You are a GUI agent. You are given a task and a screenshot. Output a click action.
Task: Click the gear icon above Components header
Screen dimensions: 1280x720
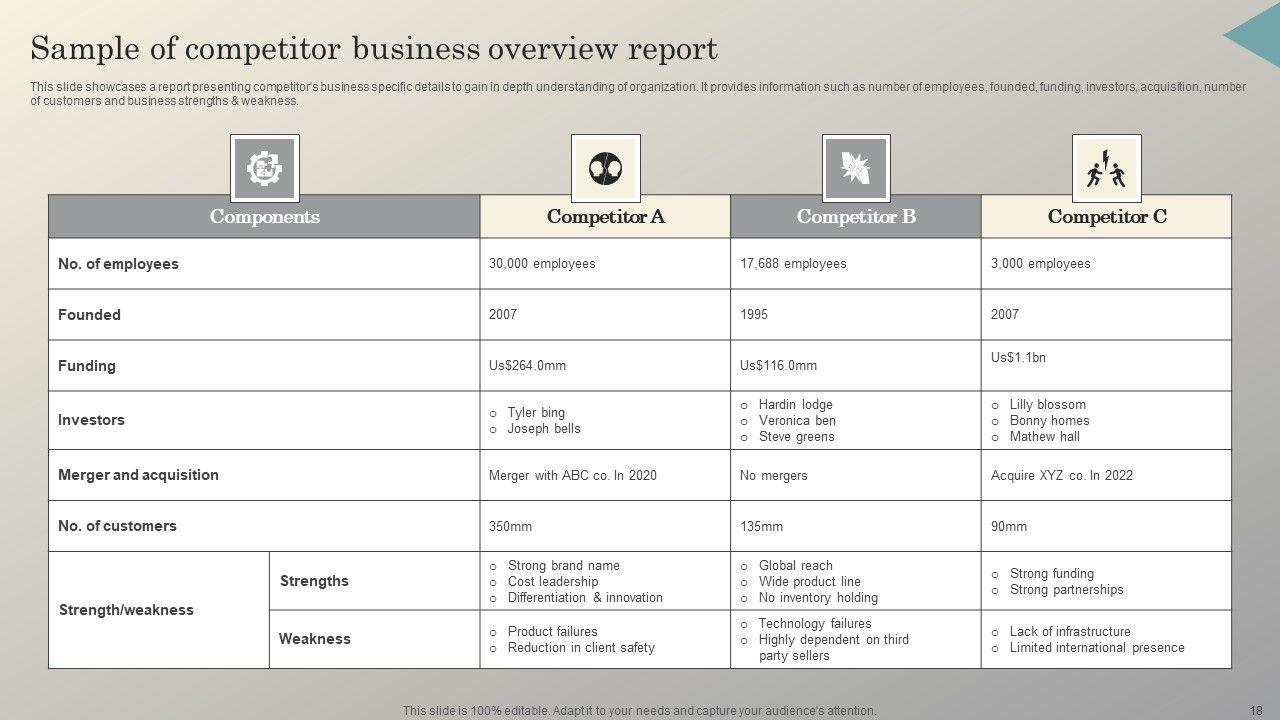pyautogui.click(x=265, y=168)
